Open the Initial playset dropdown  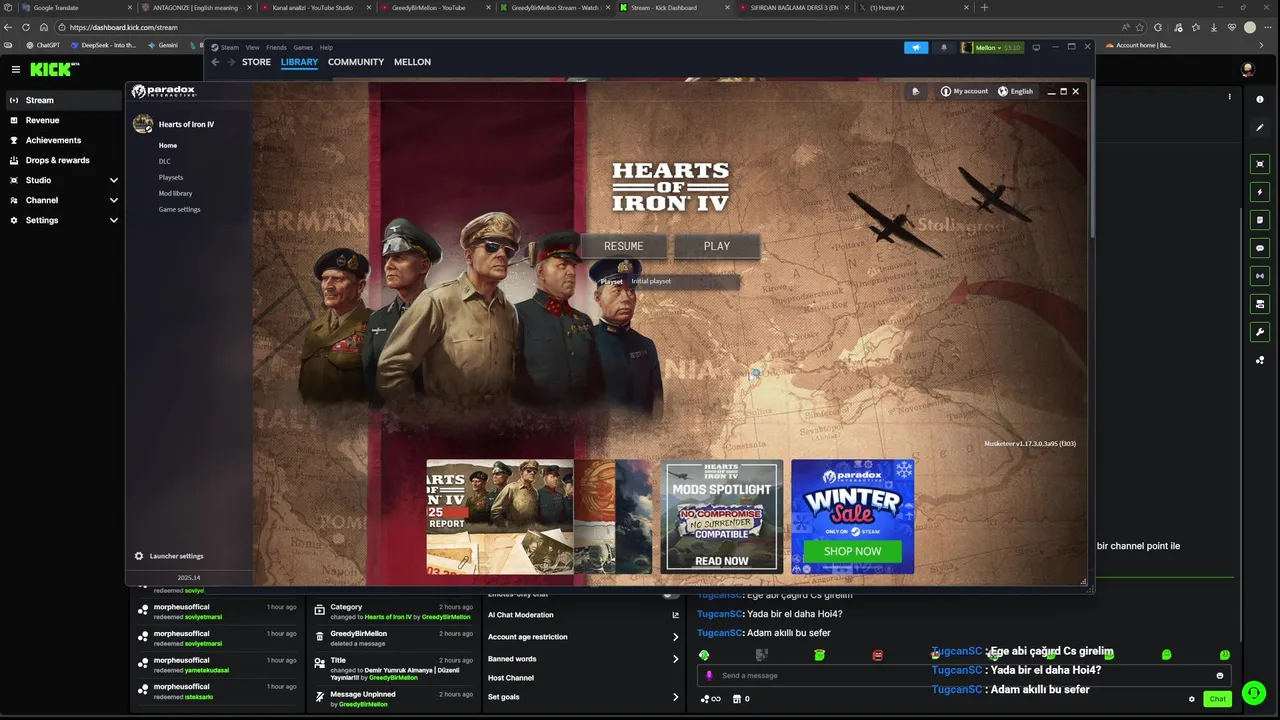pyautogui.click(x=683, y=281)
